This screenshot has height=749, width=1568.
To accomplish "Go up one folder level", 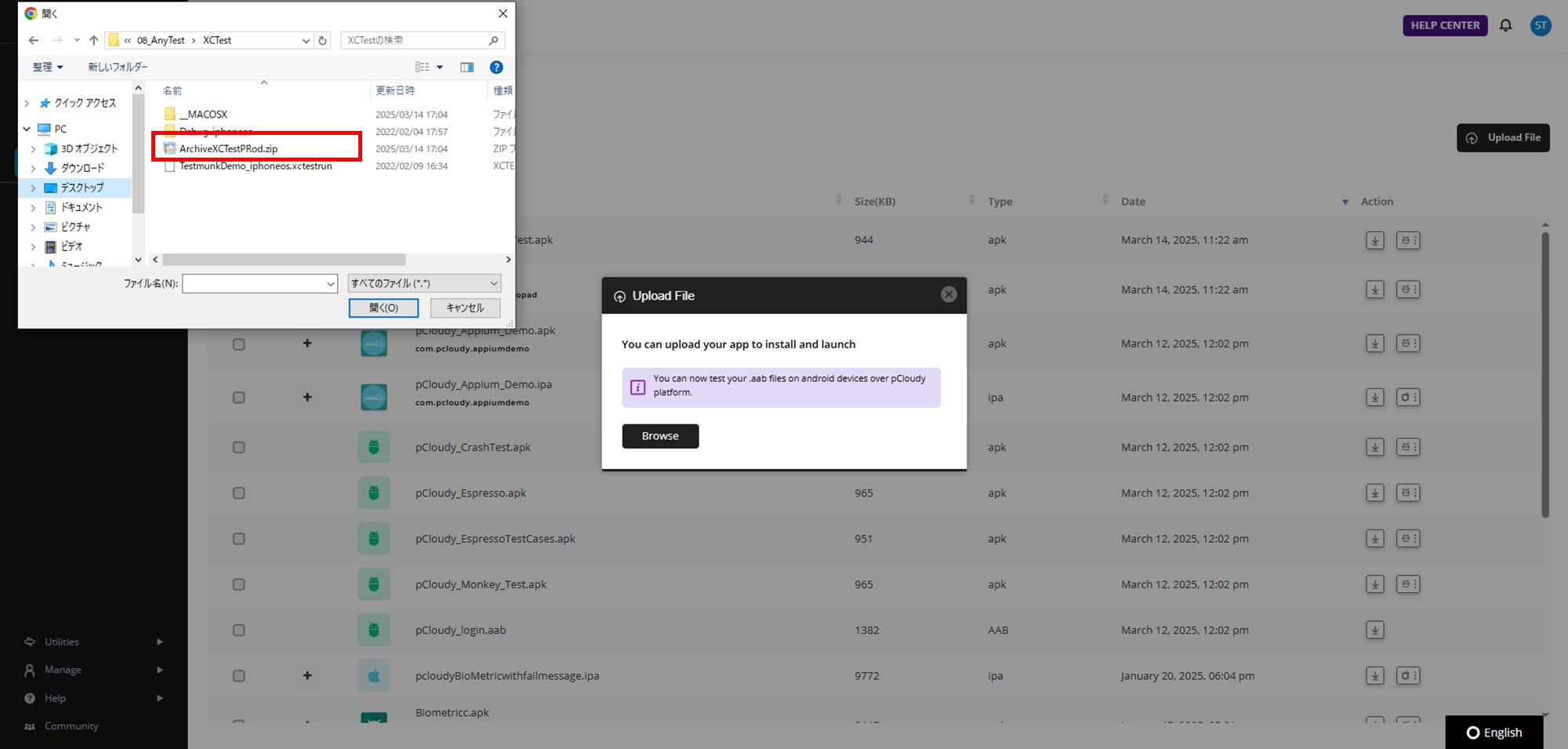I will pyautogui.click(x=94, y=40).
